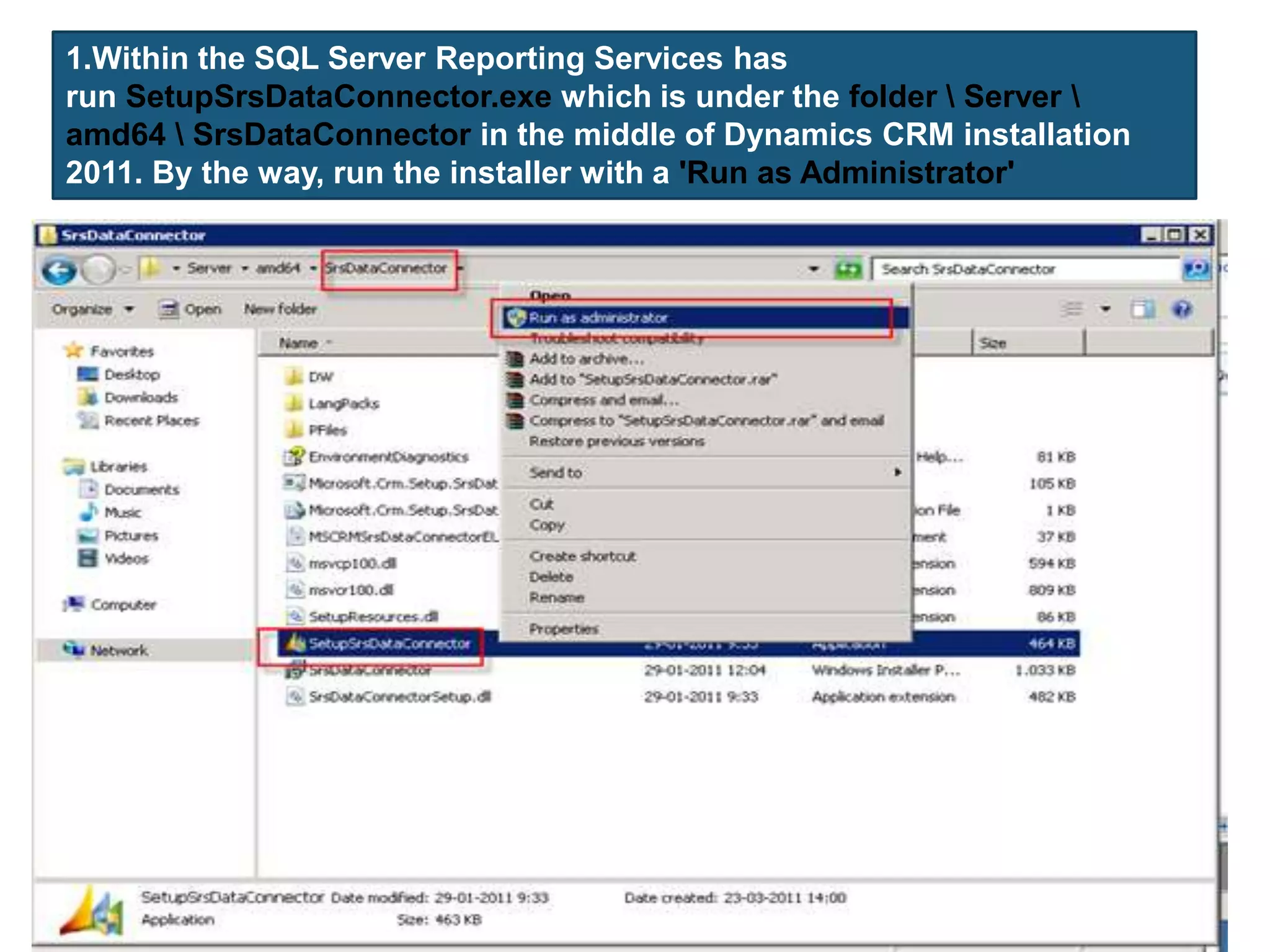Select SrsDataConnectorSetup.dll file
Viewport: 1270px width, 952px height.
[389, 697]
